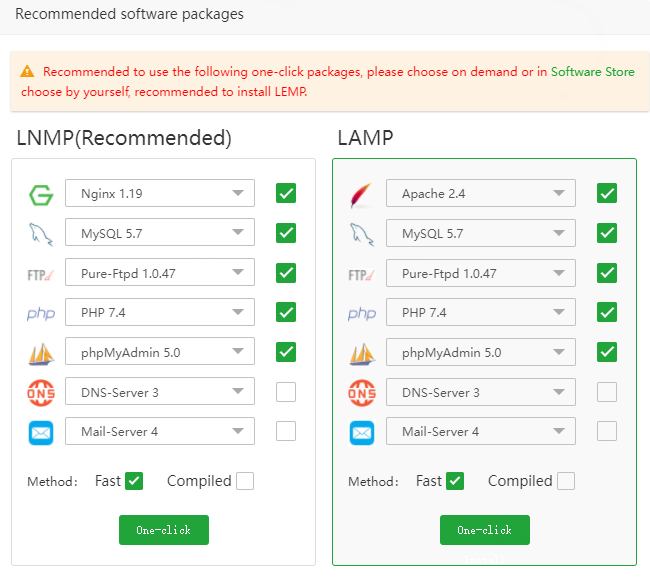Click the MySQL dolphin icon in LNMP
Screen dimensions: 650x582
[40, 234]
